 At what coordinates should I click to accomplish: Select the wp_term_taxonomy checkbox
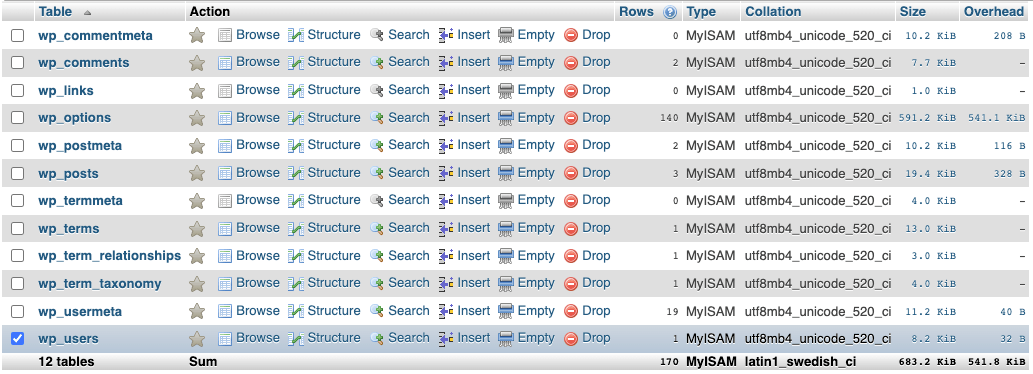point(18,284)
